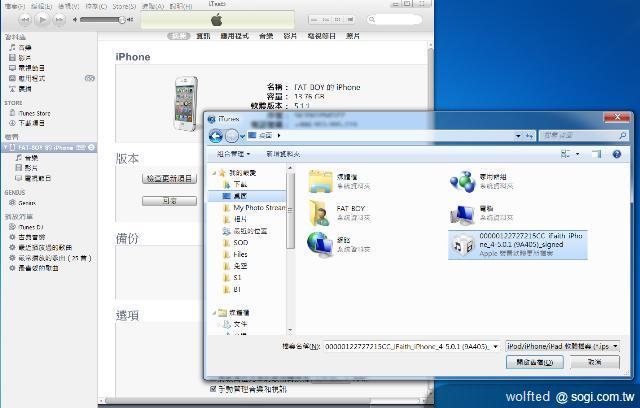Switch iTunes to grid view button
Viewport: 640px width, 408px height.
tap(338, 20)
